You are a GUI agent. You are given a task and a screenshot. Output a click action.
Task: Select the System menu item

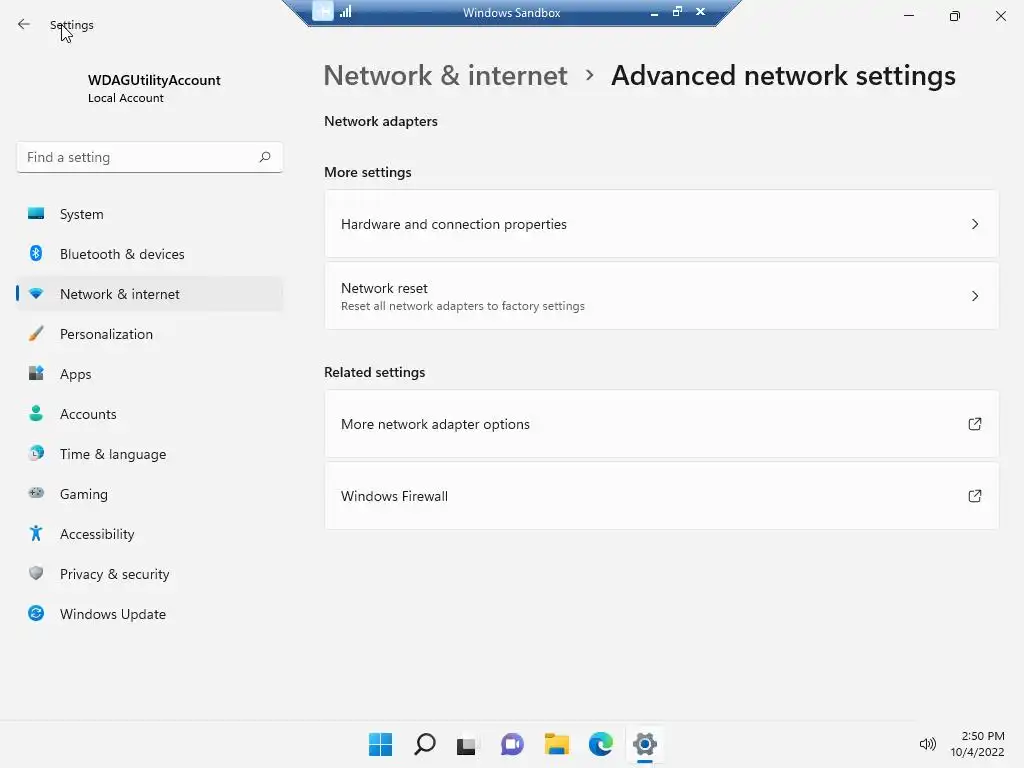(81, 214)
